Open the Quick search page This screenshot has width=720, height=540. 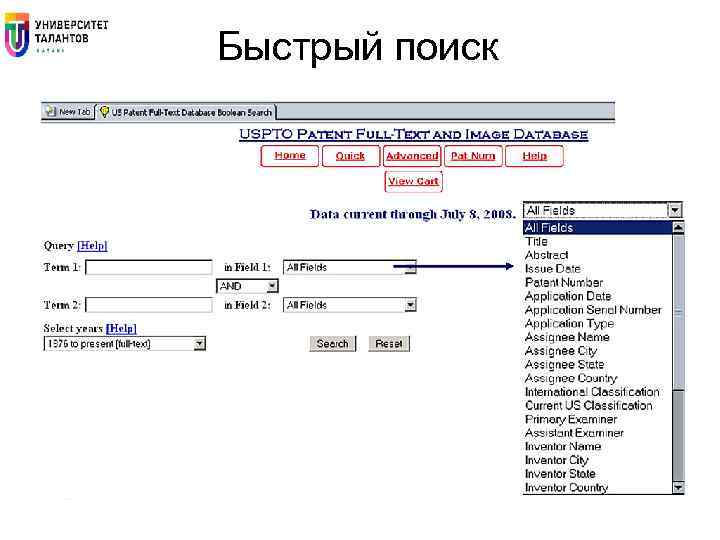(350, 156)
